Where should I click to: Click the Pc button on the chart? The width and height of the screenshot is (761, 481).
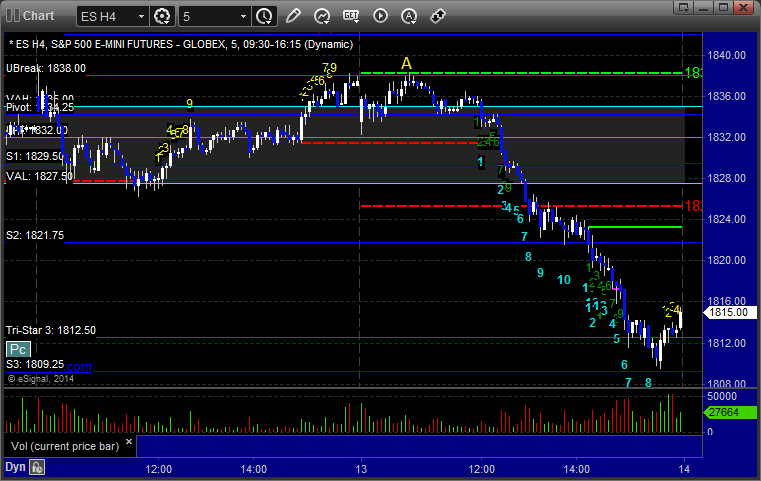pos(18,349)
